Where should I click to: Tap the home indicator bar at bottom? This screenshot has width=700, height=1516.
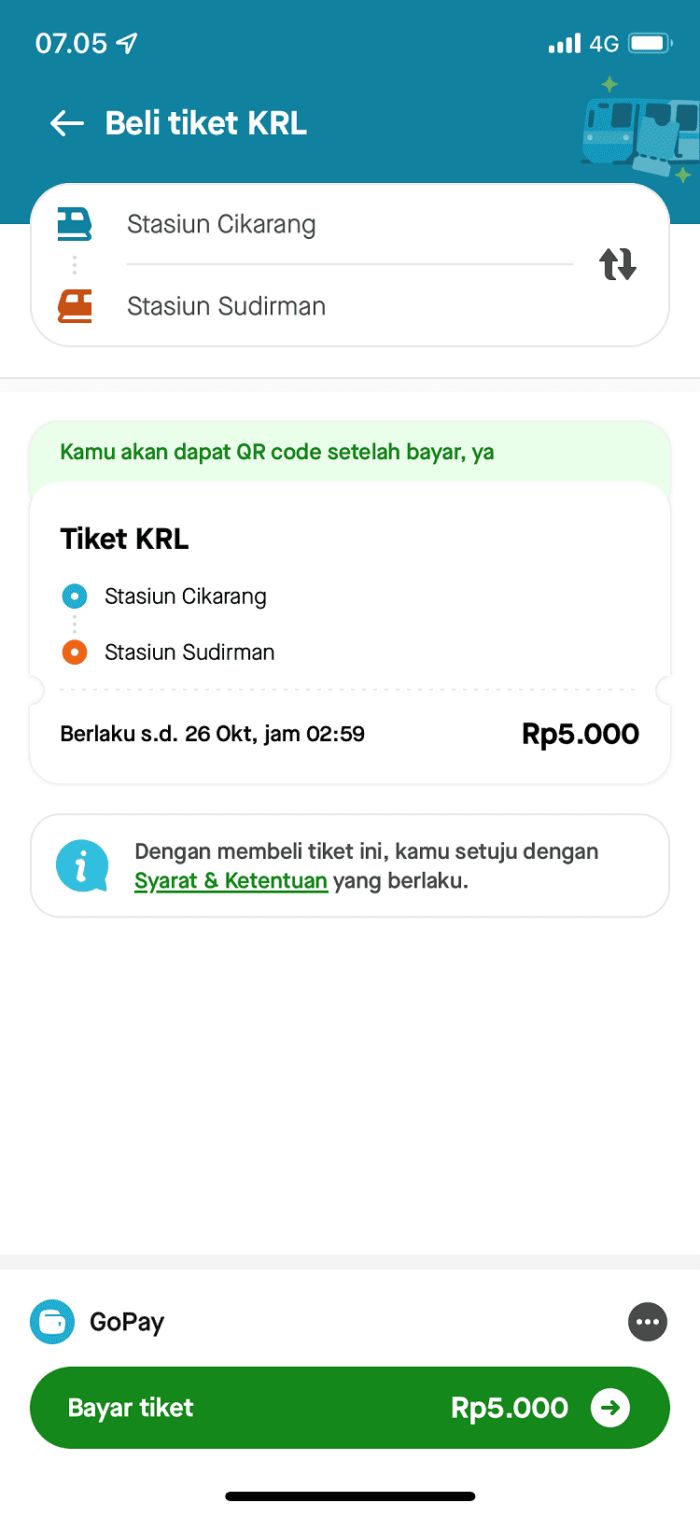pos(350,1495)
